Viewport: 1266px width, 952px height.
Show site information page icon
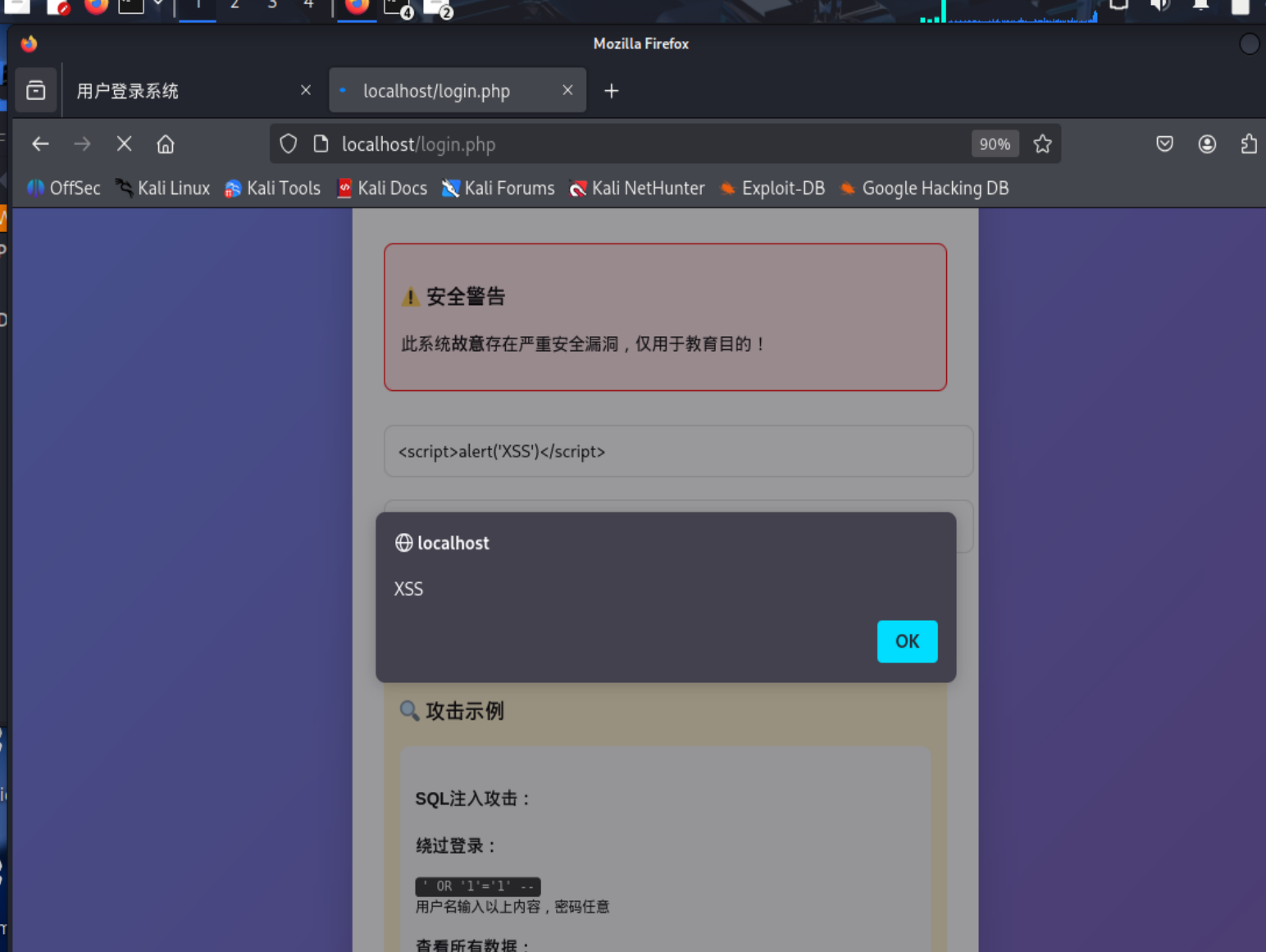[x=321, y=144]
